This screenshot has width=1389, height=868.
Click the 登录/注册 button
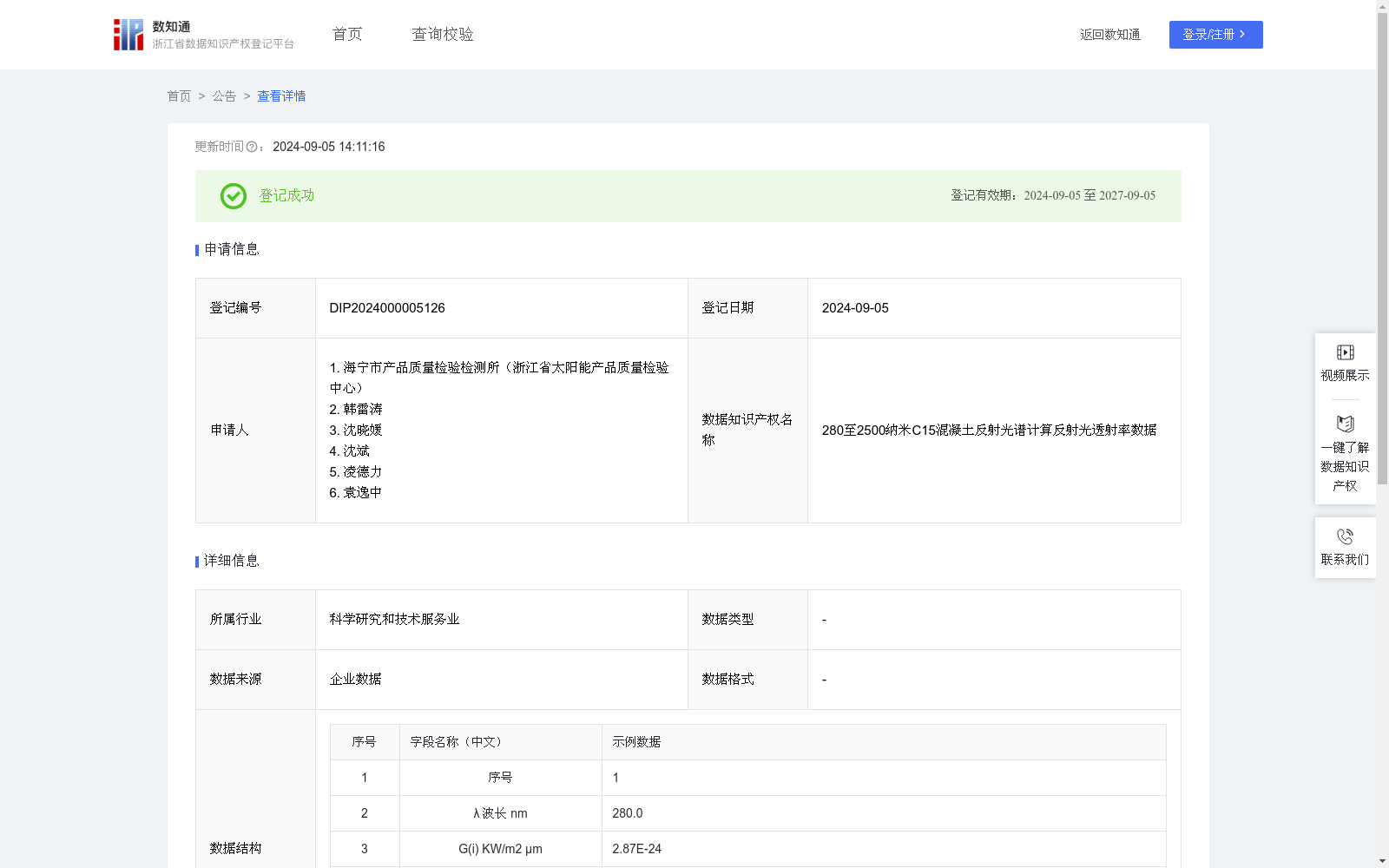[x=1215, y=35]
